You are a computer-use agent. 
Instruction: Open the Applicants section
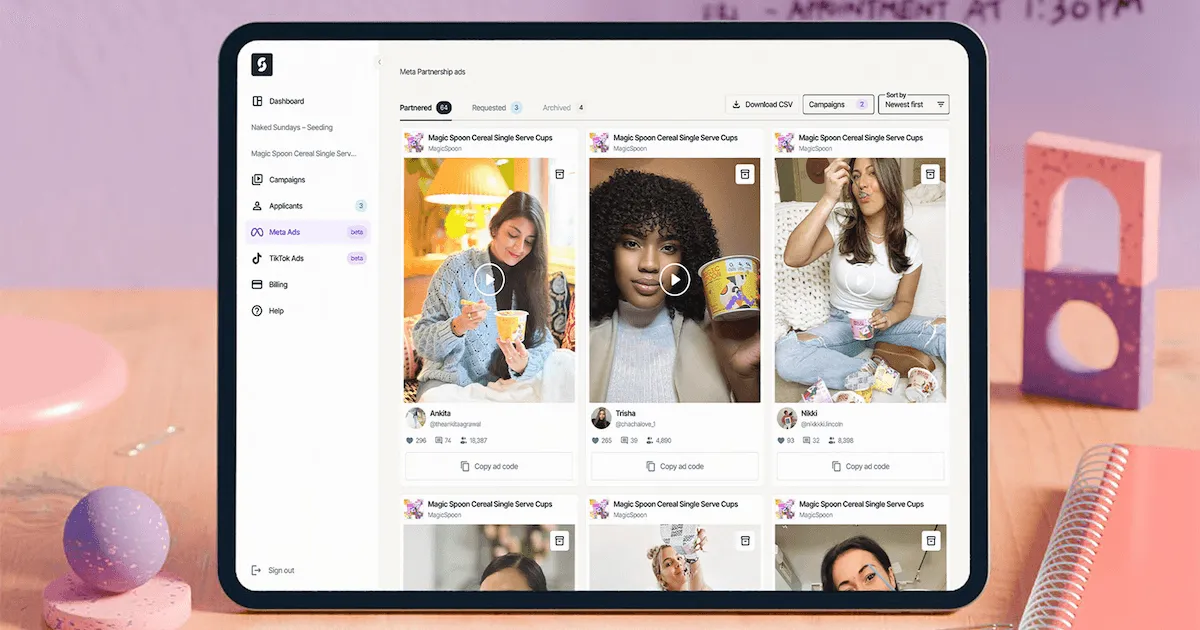point(308,206)
